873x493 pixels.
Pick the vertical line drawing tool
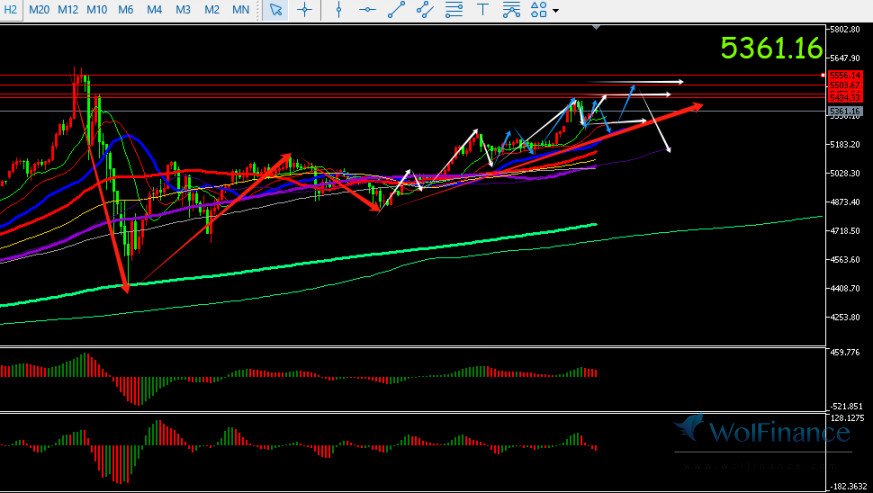(x=339, y=10)
